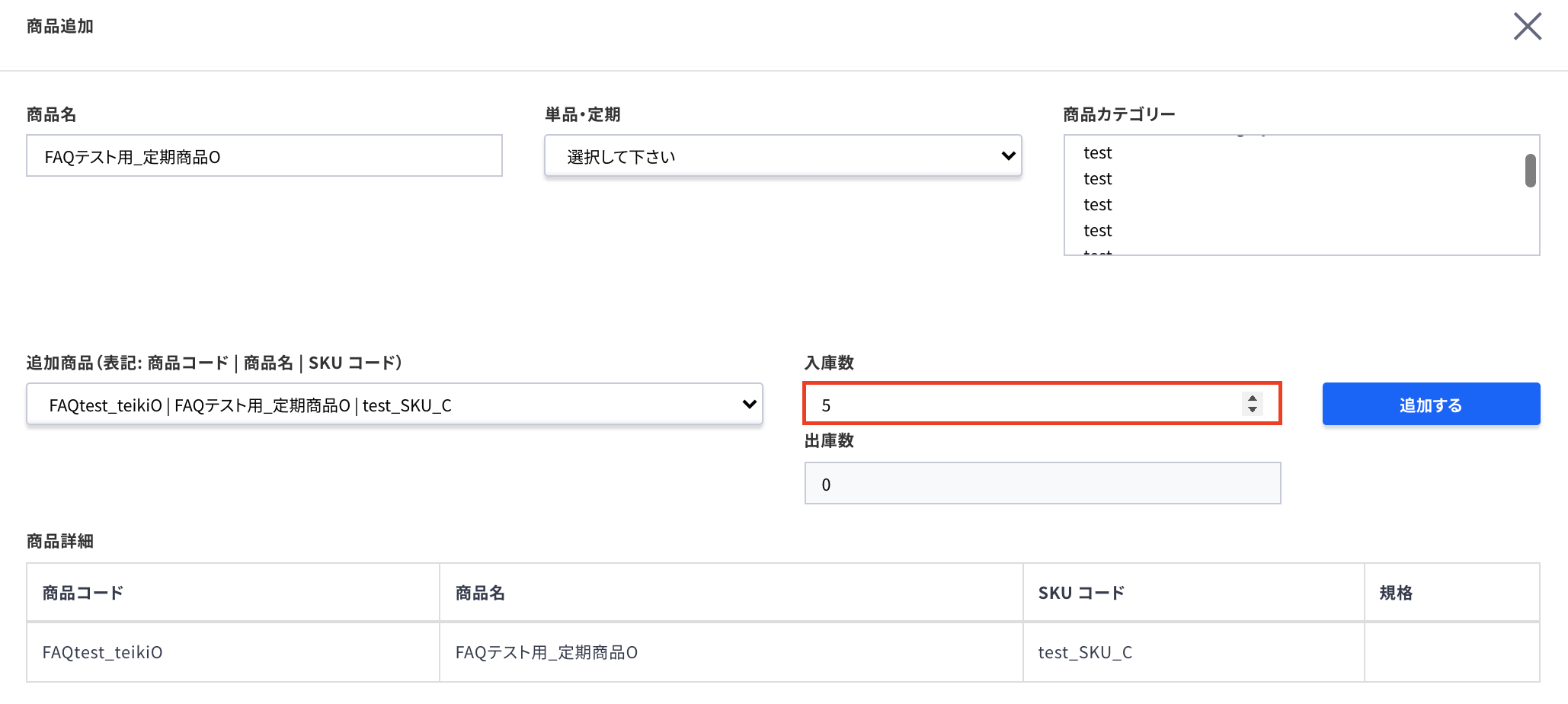
Task: Select the first fully visible test category
Action: tap(1097, 153)
